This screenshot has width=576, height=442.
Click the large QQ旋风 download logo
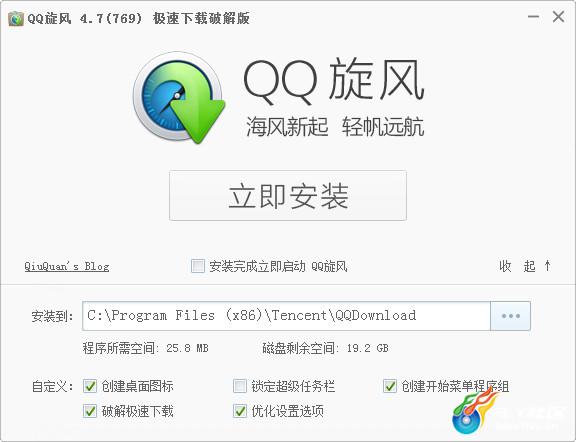click(x=179, y=97)
